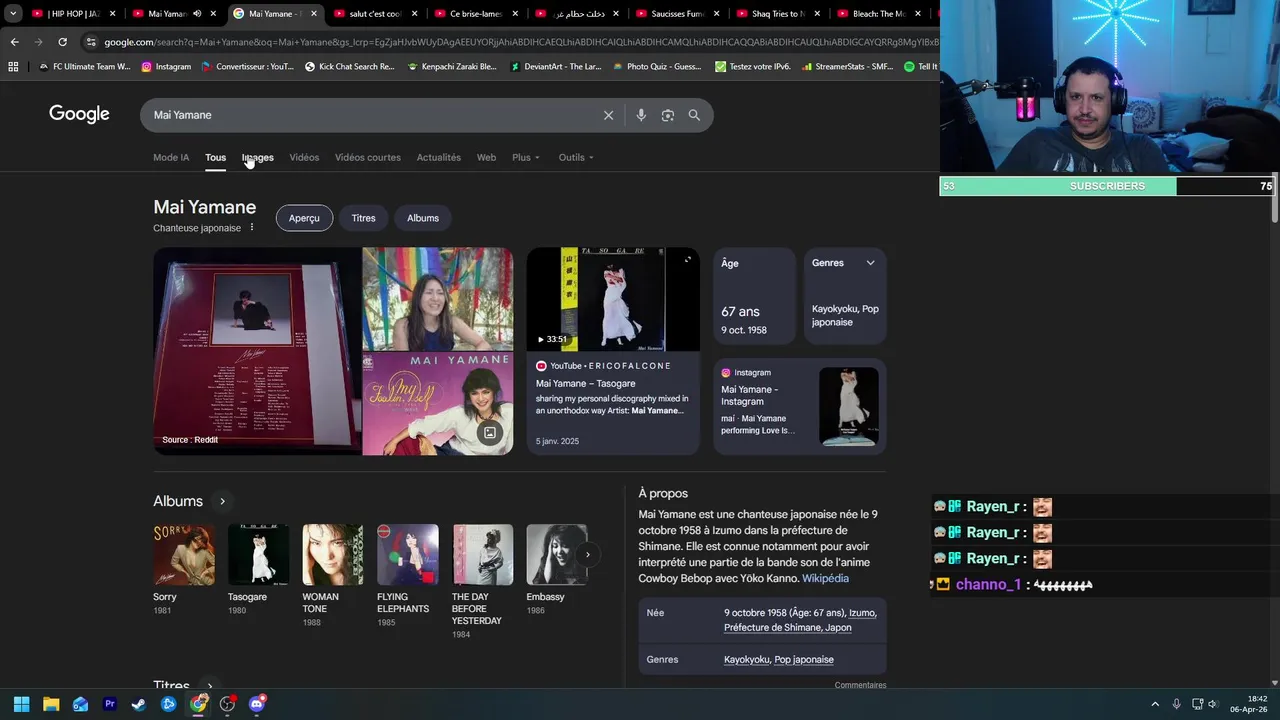Open the tab search dropdown in Chrome
The image size is (1280, 720).
tap(13, 14)
